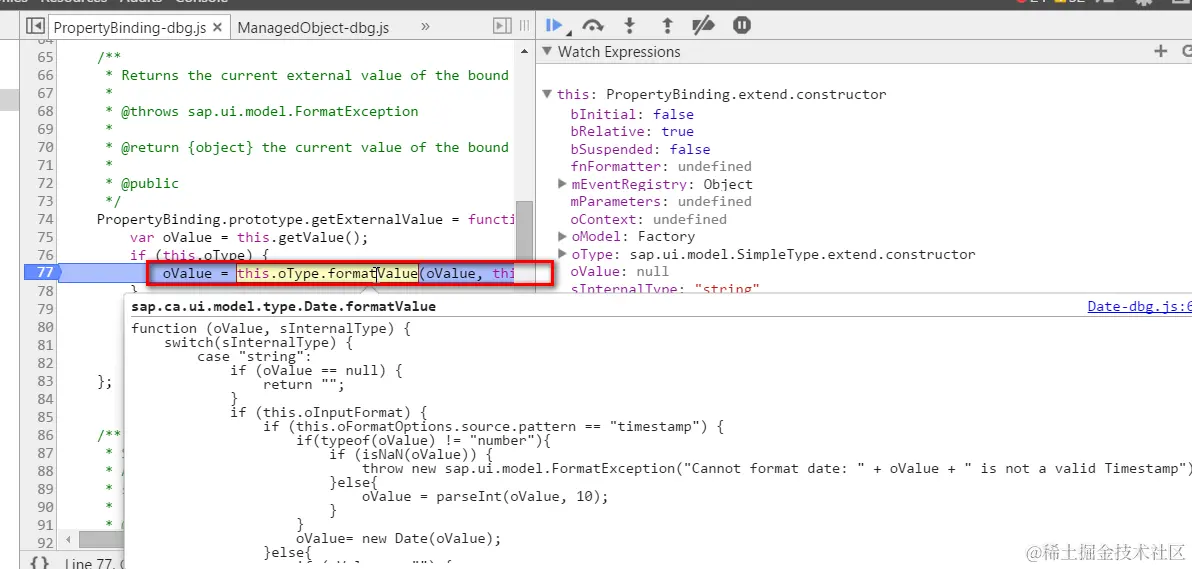Switch to the PropertyBinding-dbg.js tab
1192x569 pixels.
pos(130,27)
